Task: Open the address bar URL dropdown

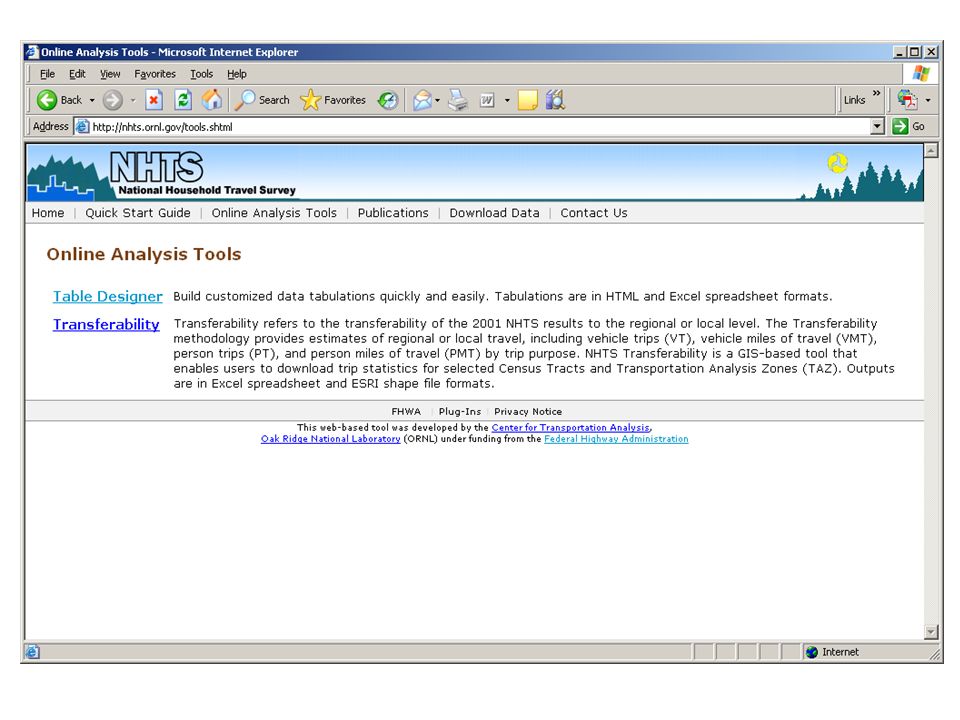Action: pyautogui.click(x=877, y=127)
